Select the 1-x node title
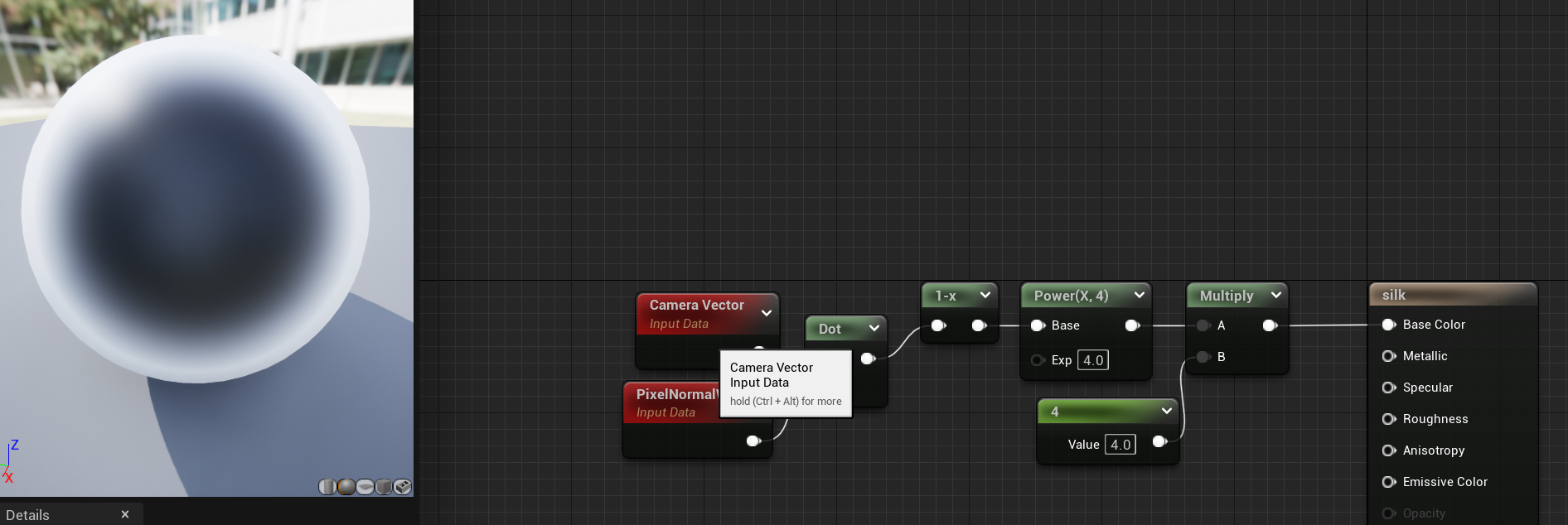Image resolution: width=1568 pixels, height=525 pixels. pos(946,296)
